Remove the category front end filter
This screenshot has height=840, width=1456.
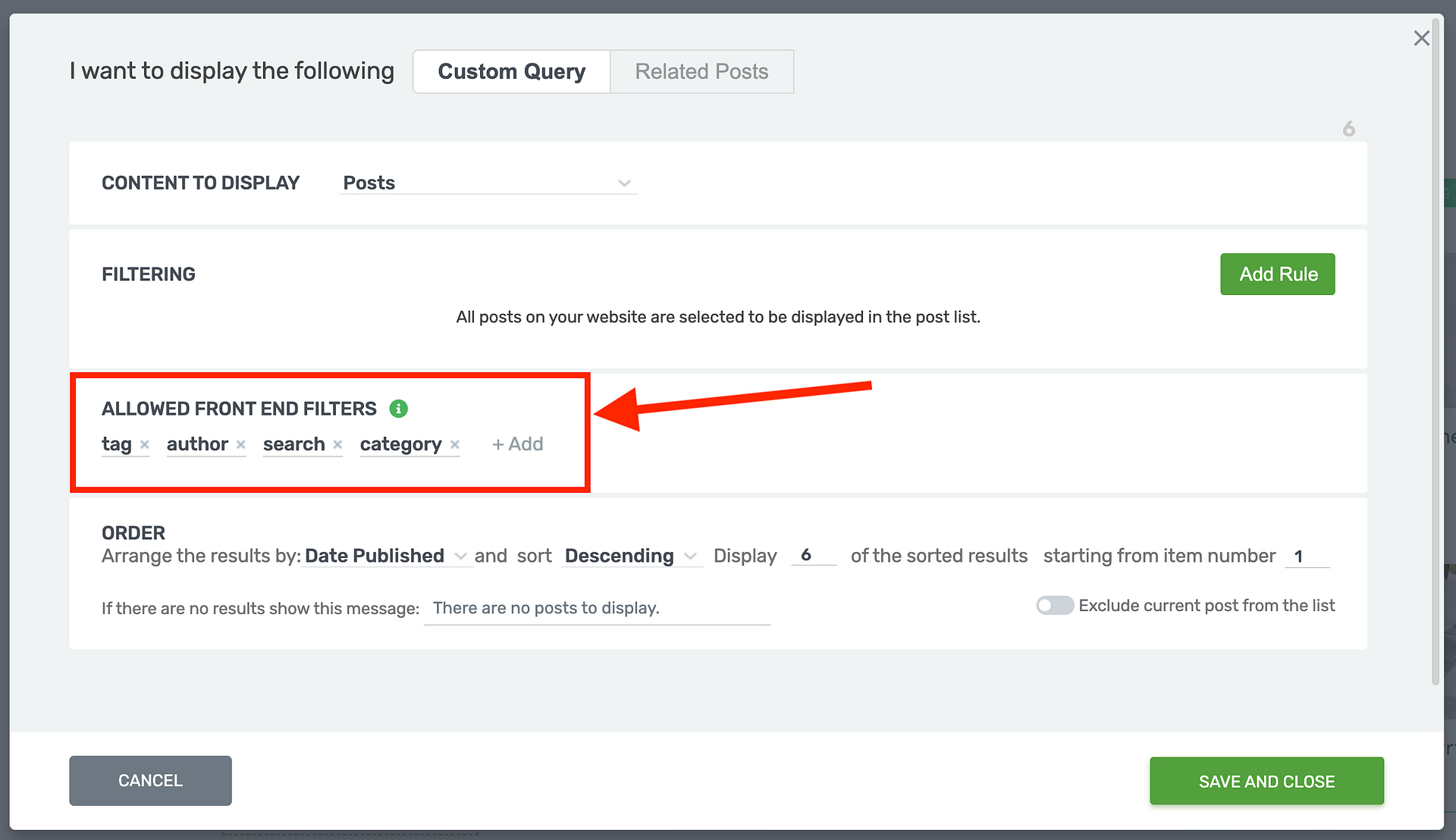pos(454,445)
